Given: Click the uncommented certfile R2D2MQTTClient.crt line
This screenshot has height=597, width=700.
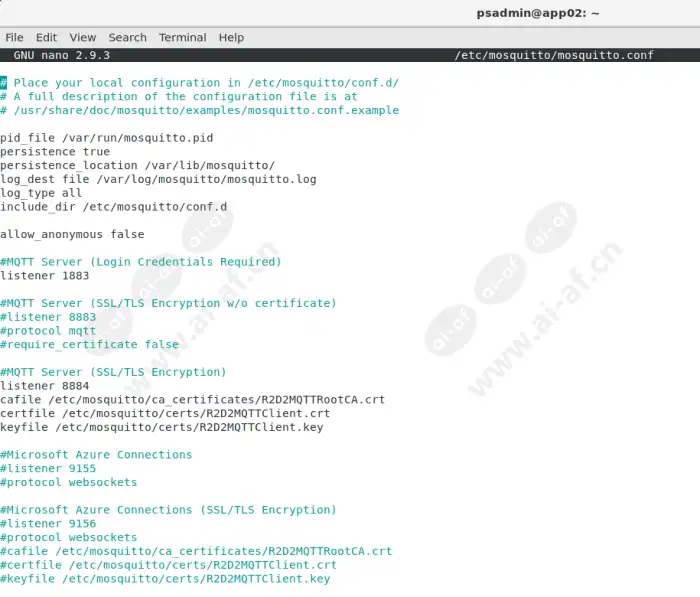Looking at the screenshot, I should tap(165, 413).
